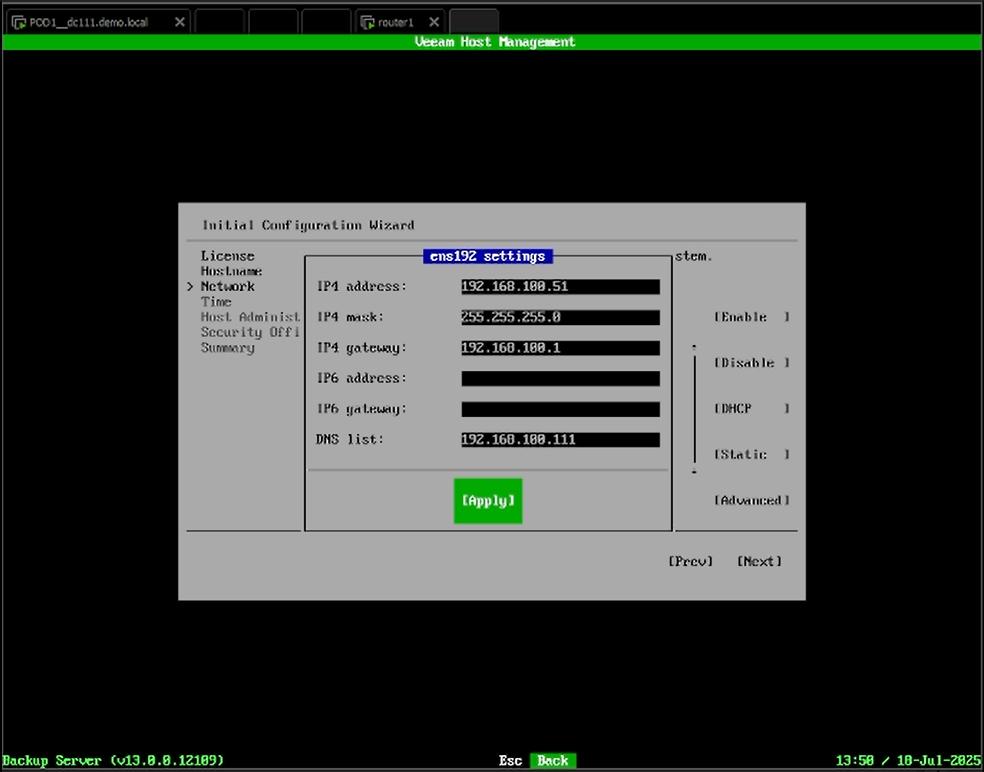Close the router1 tab
Image resolution: width=984 pixels, height=772 pixels.
tap(432, 22)
